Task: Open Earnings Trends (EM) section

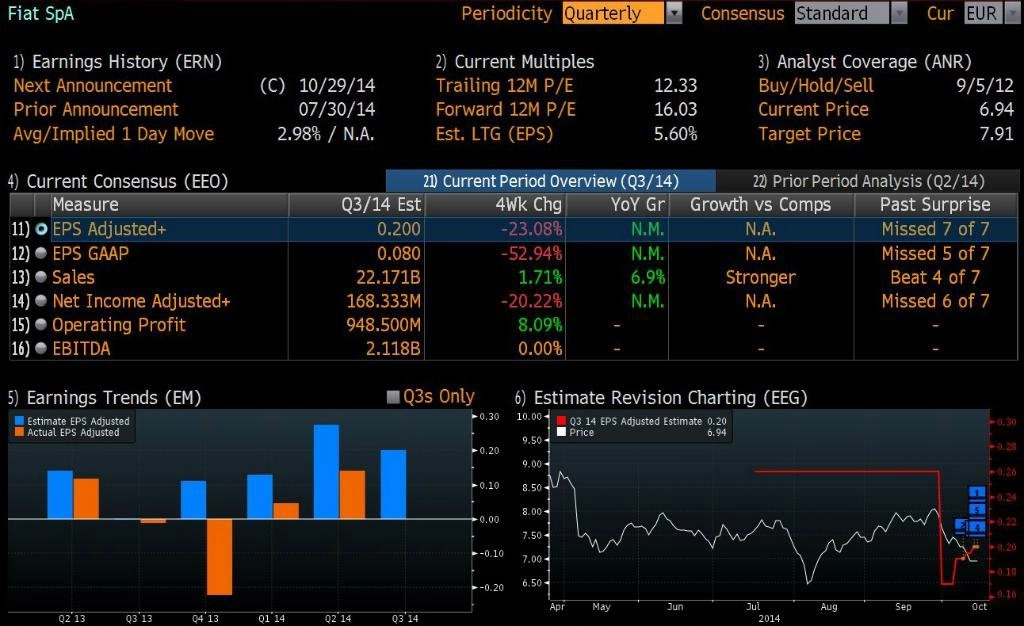Action: pos(104,398)
